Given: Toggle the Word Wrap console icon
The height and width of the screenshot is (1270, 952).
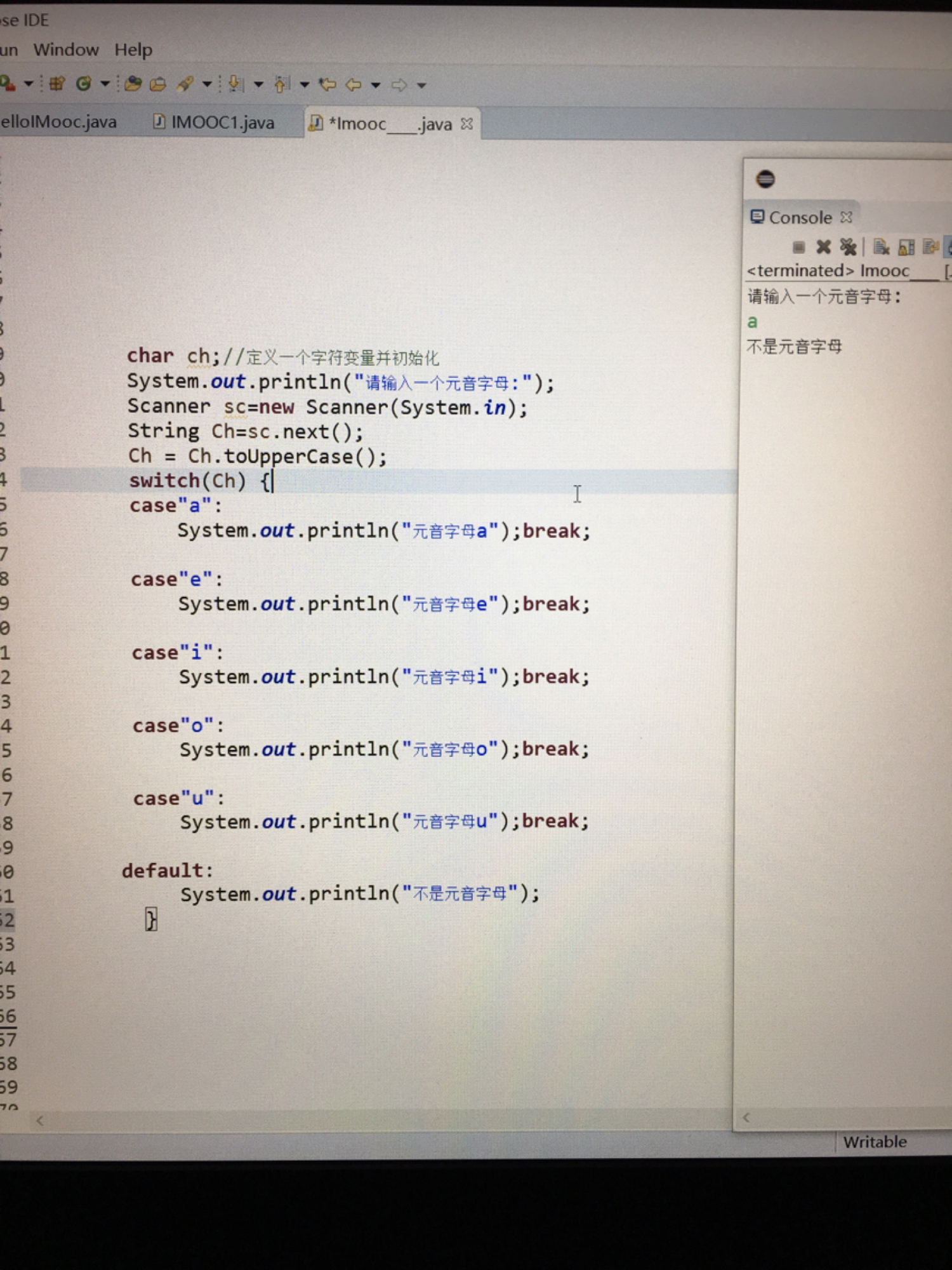Looking at the screenshot, I should (931, 246).
